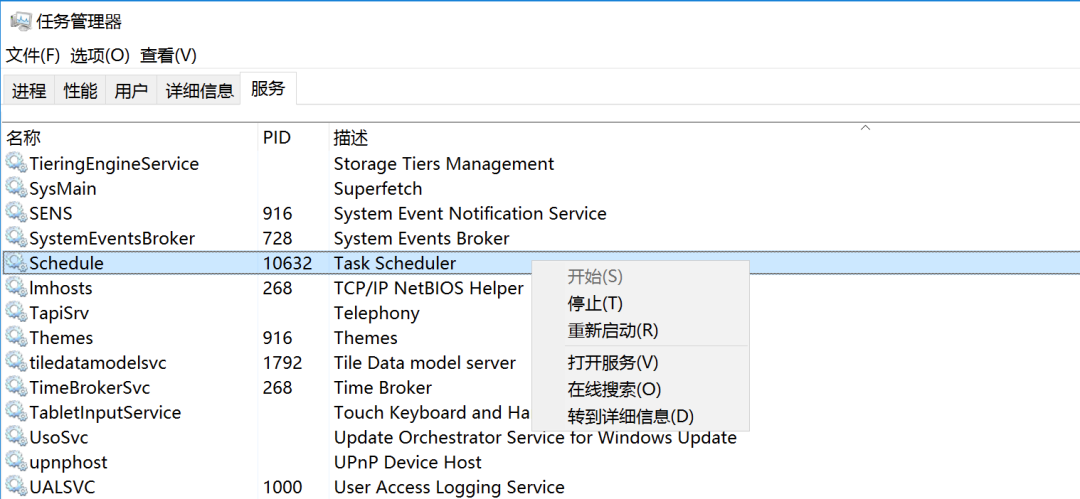This screenshot has height=499, width=1080.
Task: Click the UALSVC service icon
Action: [16, 487]
